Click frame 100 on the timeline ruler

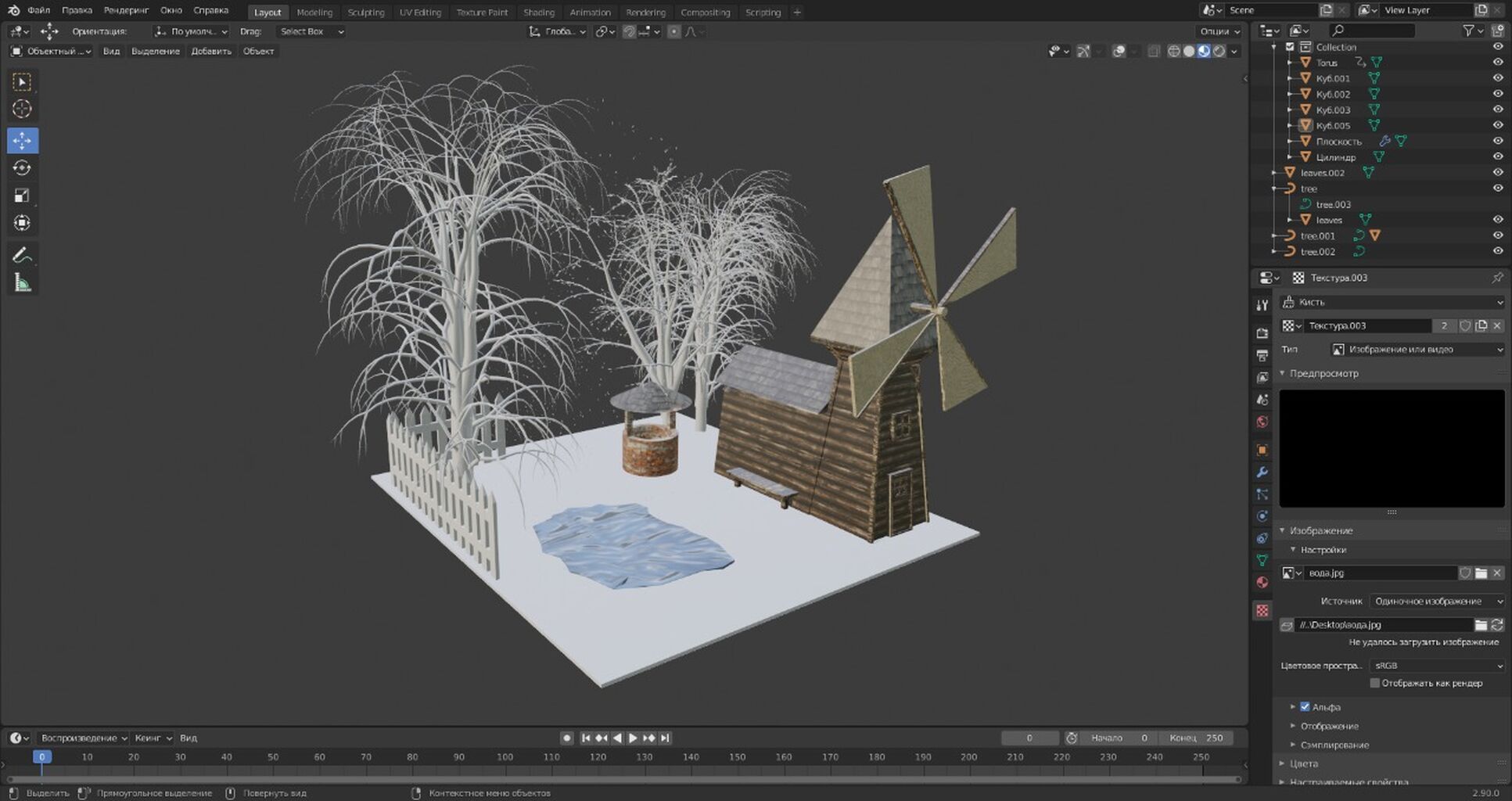(x=505, y=757)
